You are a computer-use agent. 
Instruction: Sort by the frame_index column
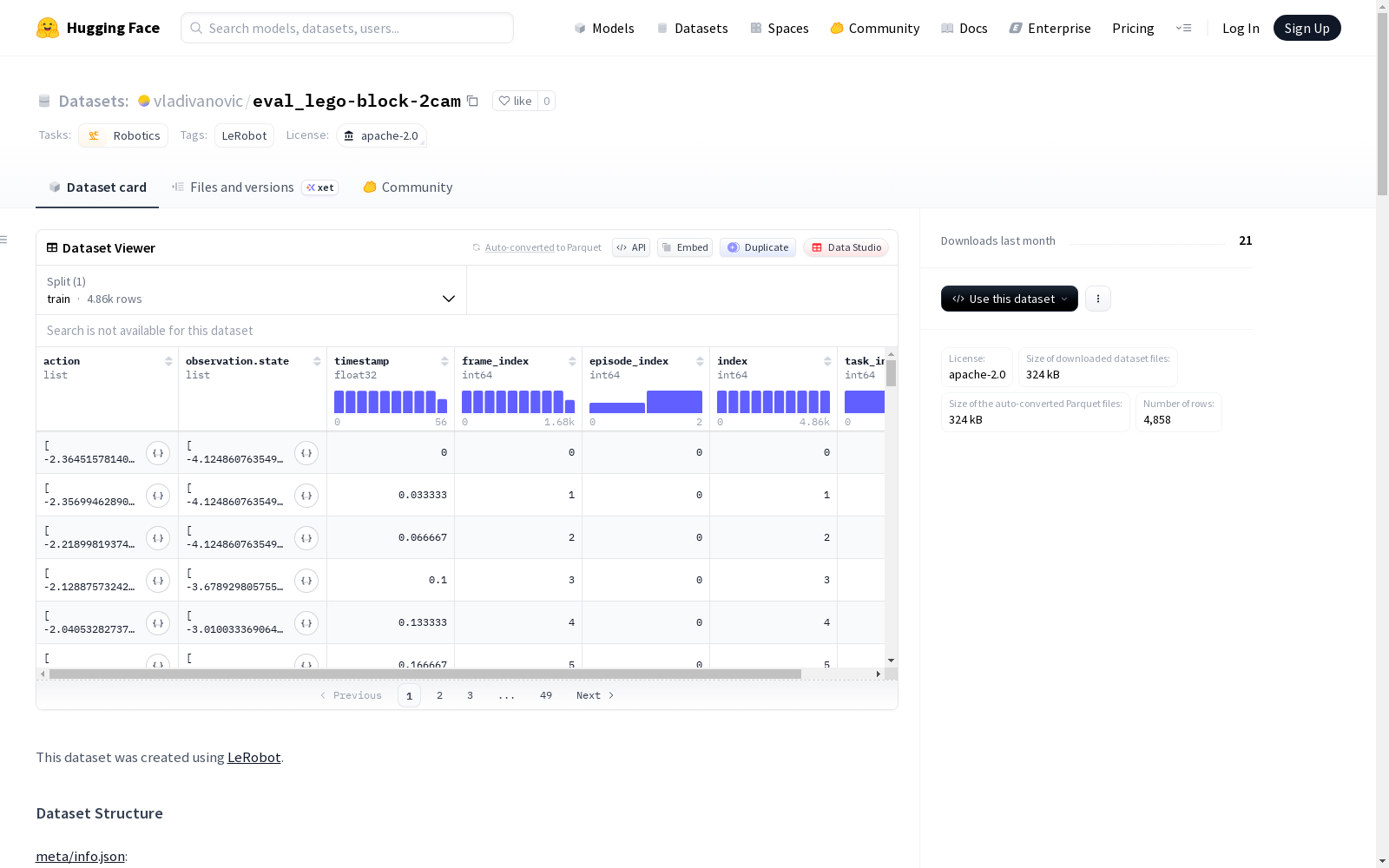(x=572, y=361)
